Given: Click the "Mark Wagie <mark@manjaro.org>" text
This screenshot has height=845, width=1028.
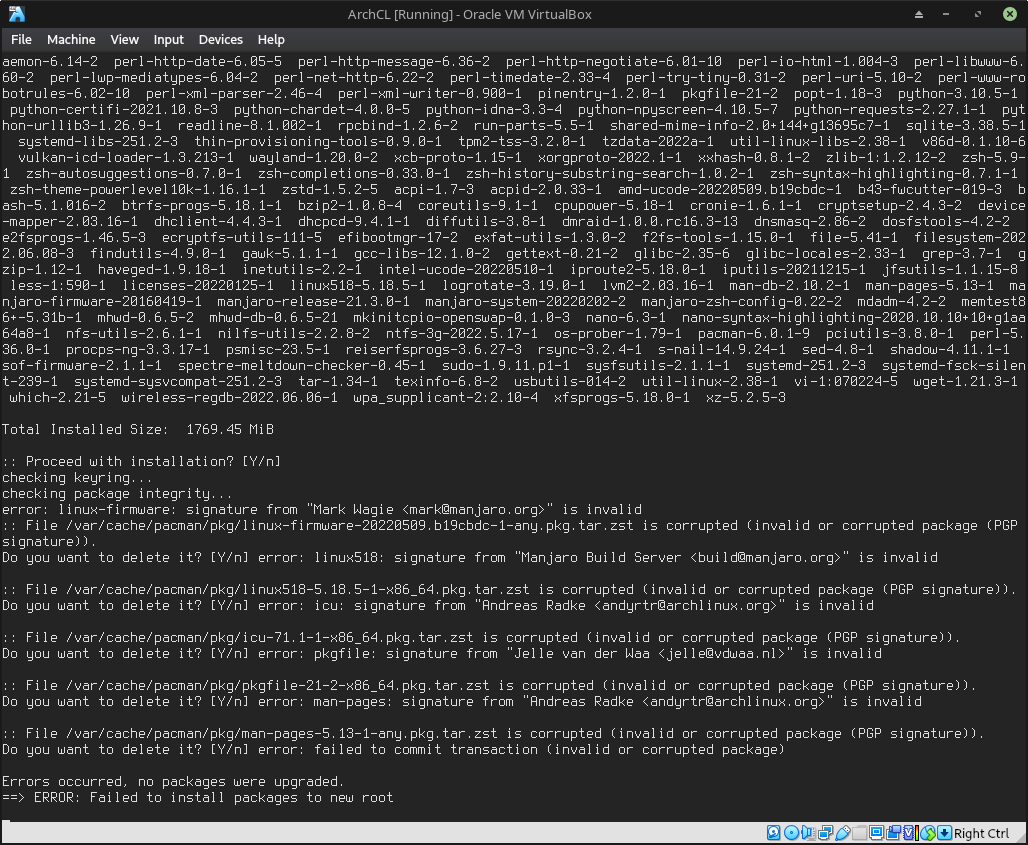Looking at the screenshot, I should pyautogui.click(x=429, y=509).
